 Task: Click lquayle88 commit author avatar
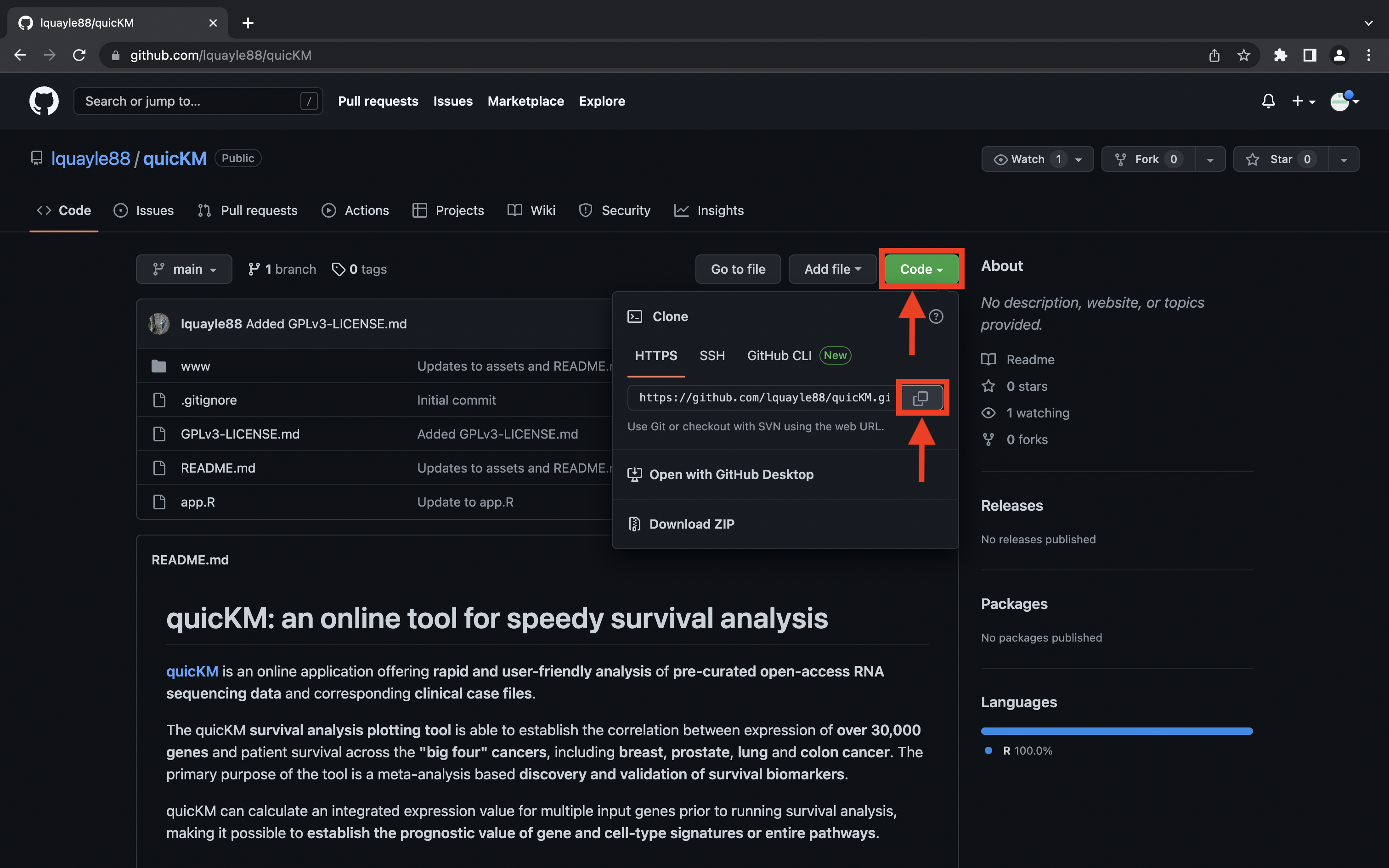coord(159,324)
